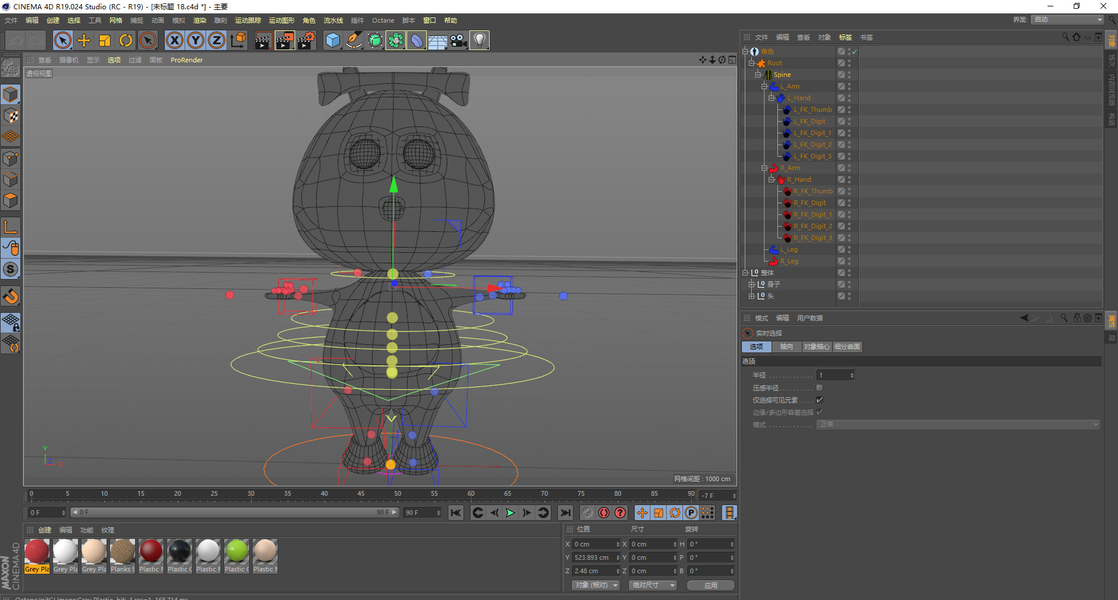
Task: Toggle the layer square for L_Arm
Action: [x=841, y=86]
